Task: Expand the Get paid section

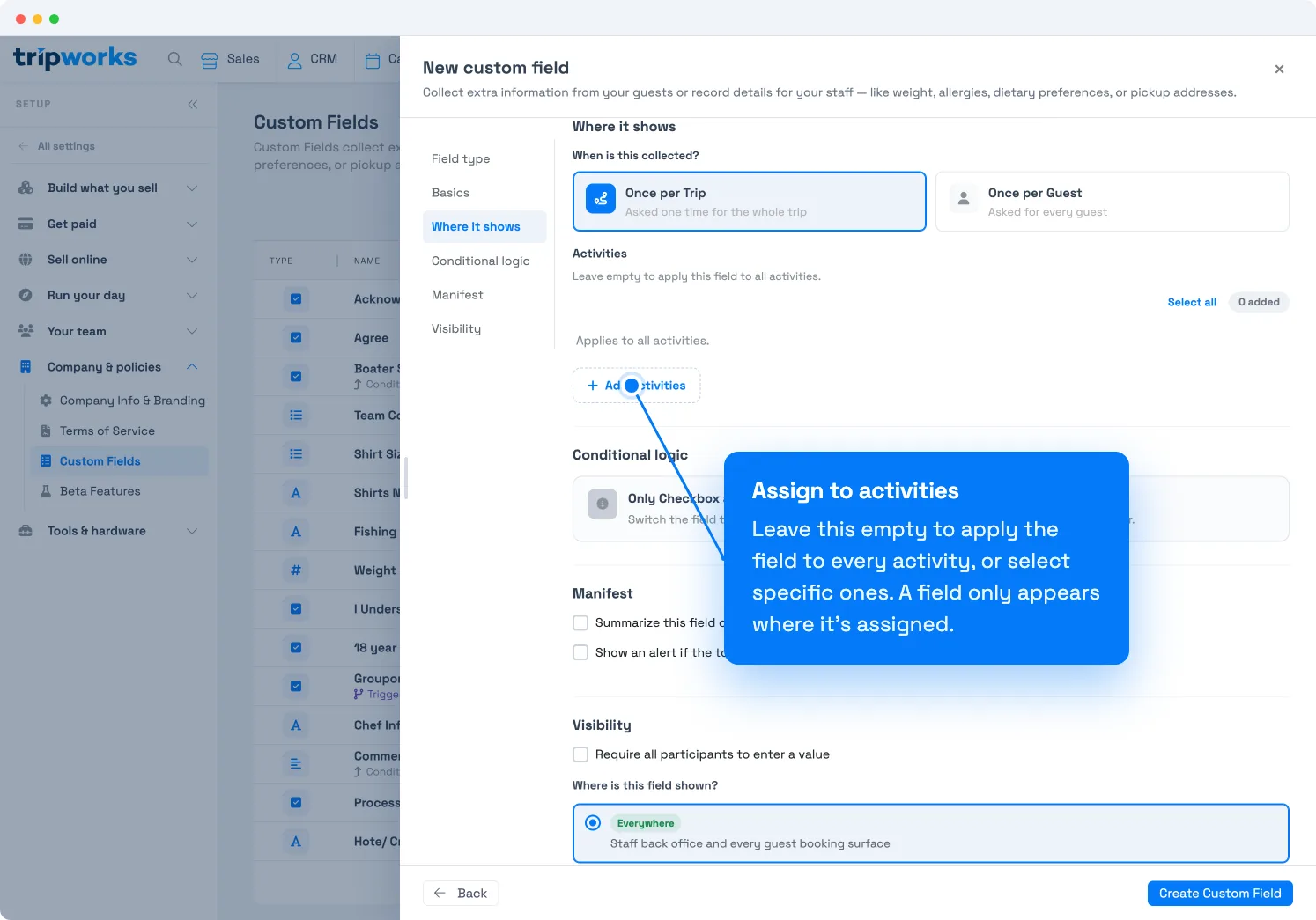Action: point(192,224)
